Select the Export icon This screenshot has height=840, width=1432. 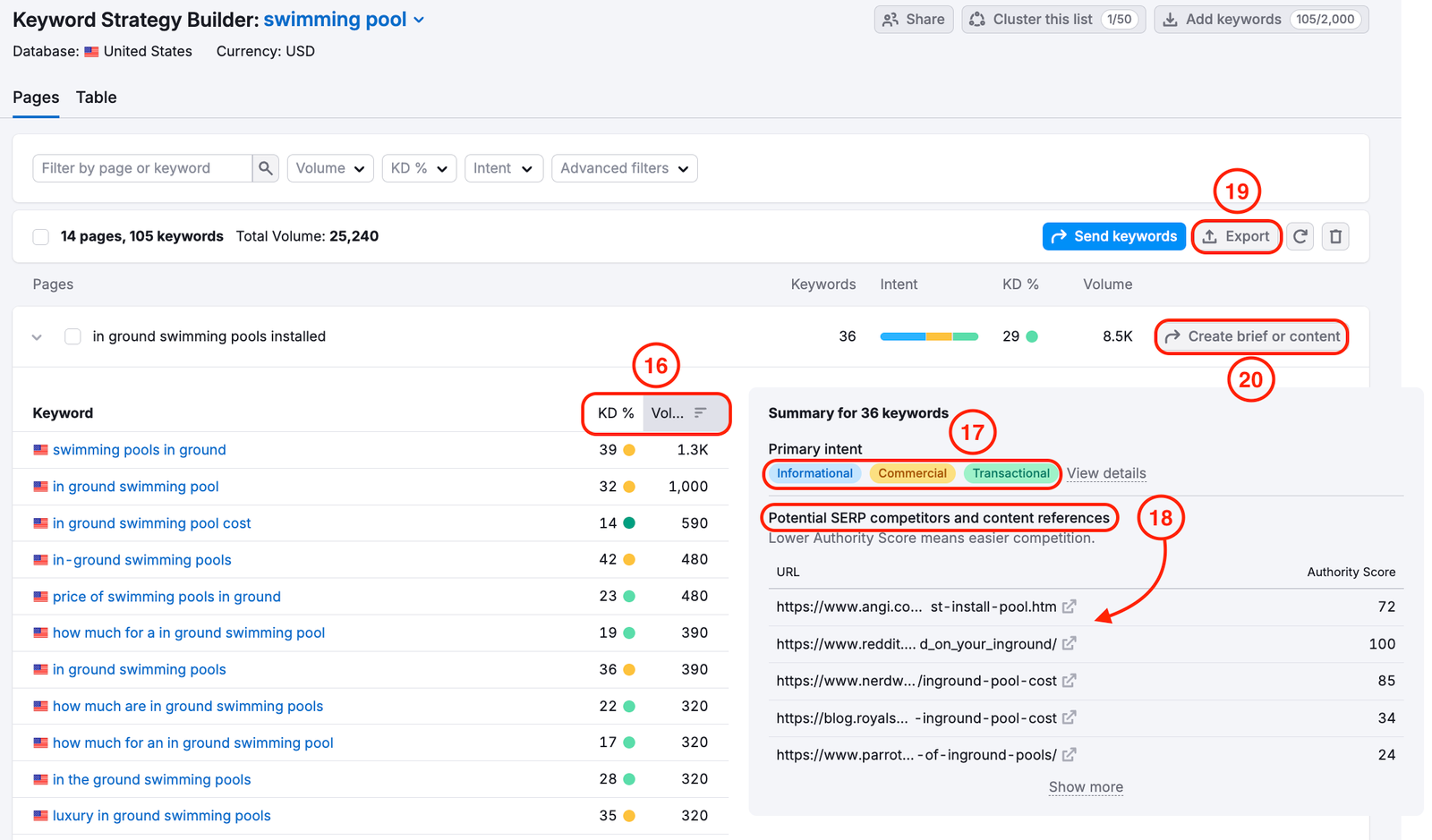point(1211,236)
